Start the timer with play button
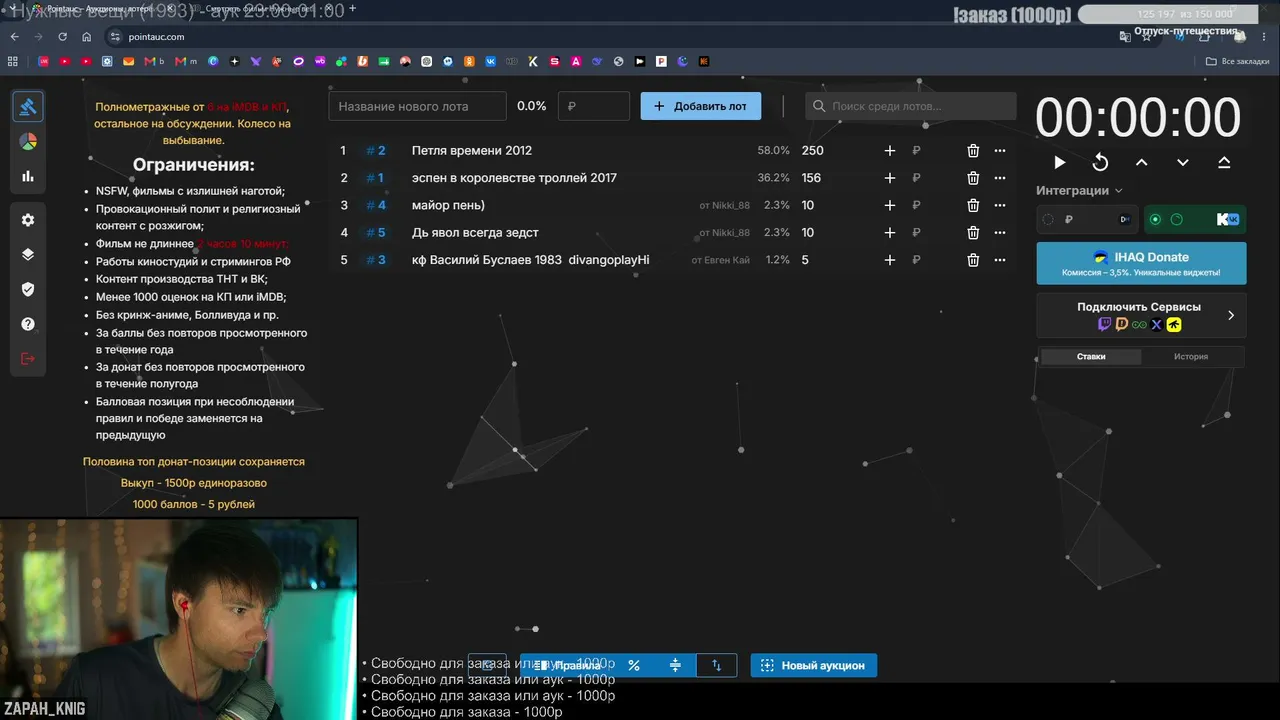This screenshot has height=720, width=1280. tap(1059, 162)
